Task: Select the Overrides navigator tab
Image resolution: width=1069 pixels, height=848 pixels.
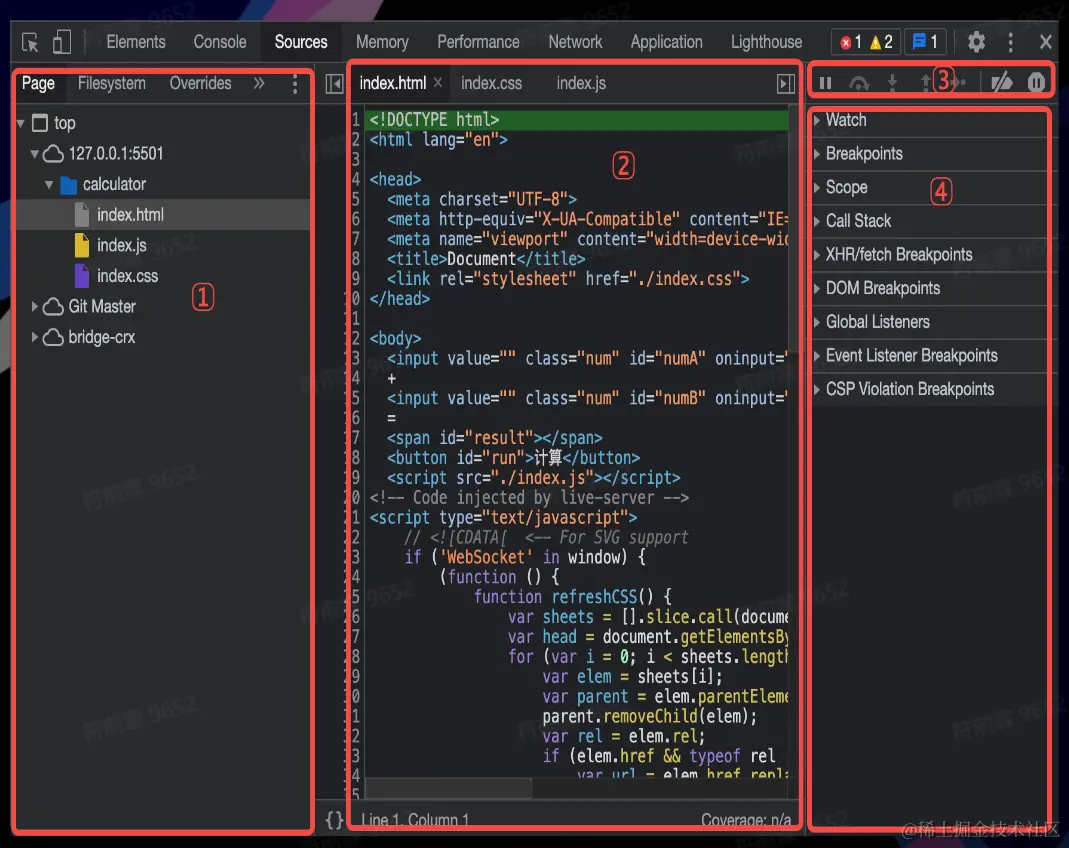Action: 200,83
